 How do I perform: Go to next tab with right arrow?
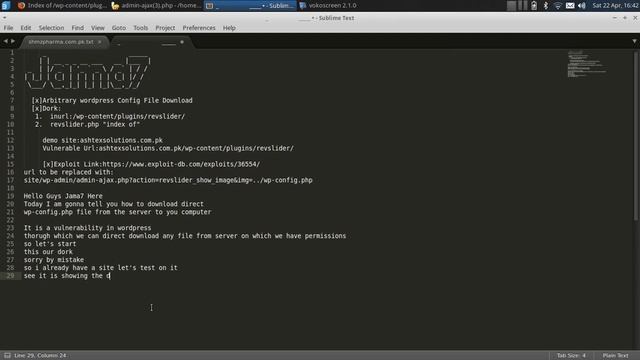pyautogui.click(x=13, y=41)
